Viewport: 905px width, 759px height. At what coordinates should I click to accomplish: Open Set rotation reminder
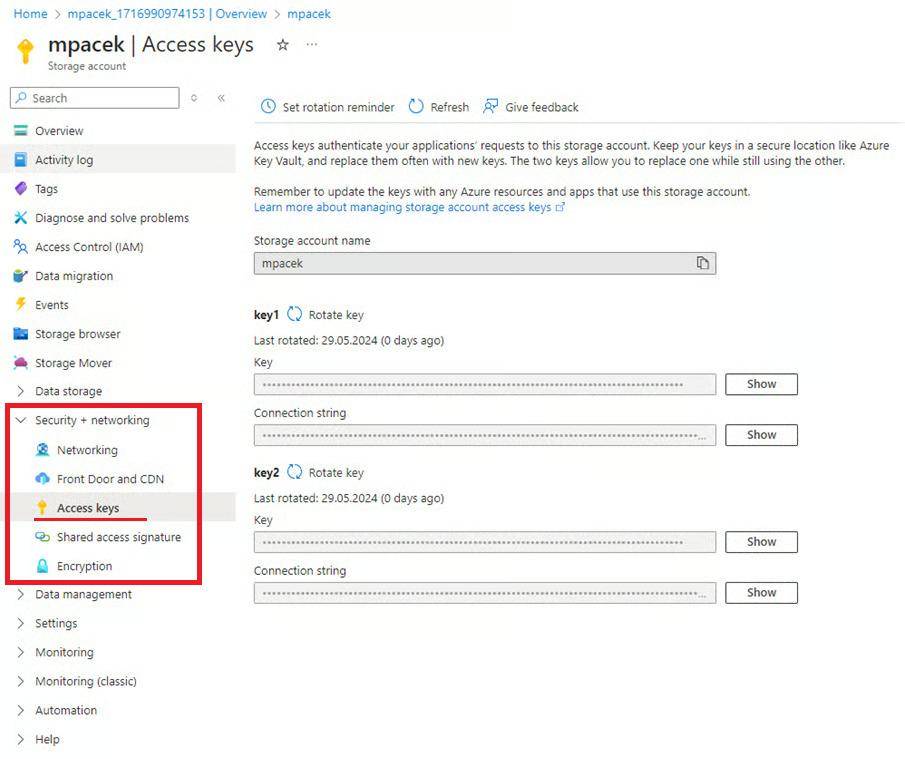tap(327, 107)
